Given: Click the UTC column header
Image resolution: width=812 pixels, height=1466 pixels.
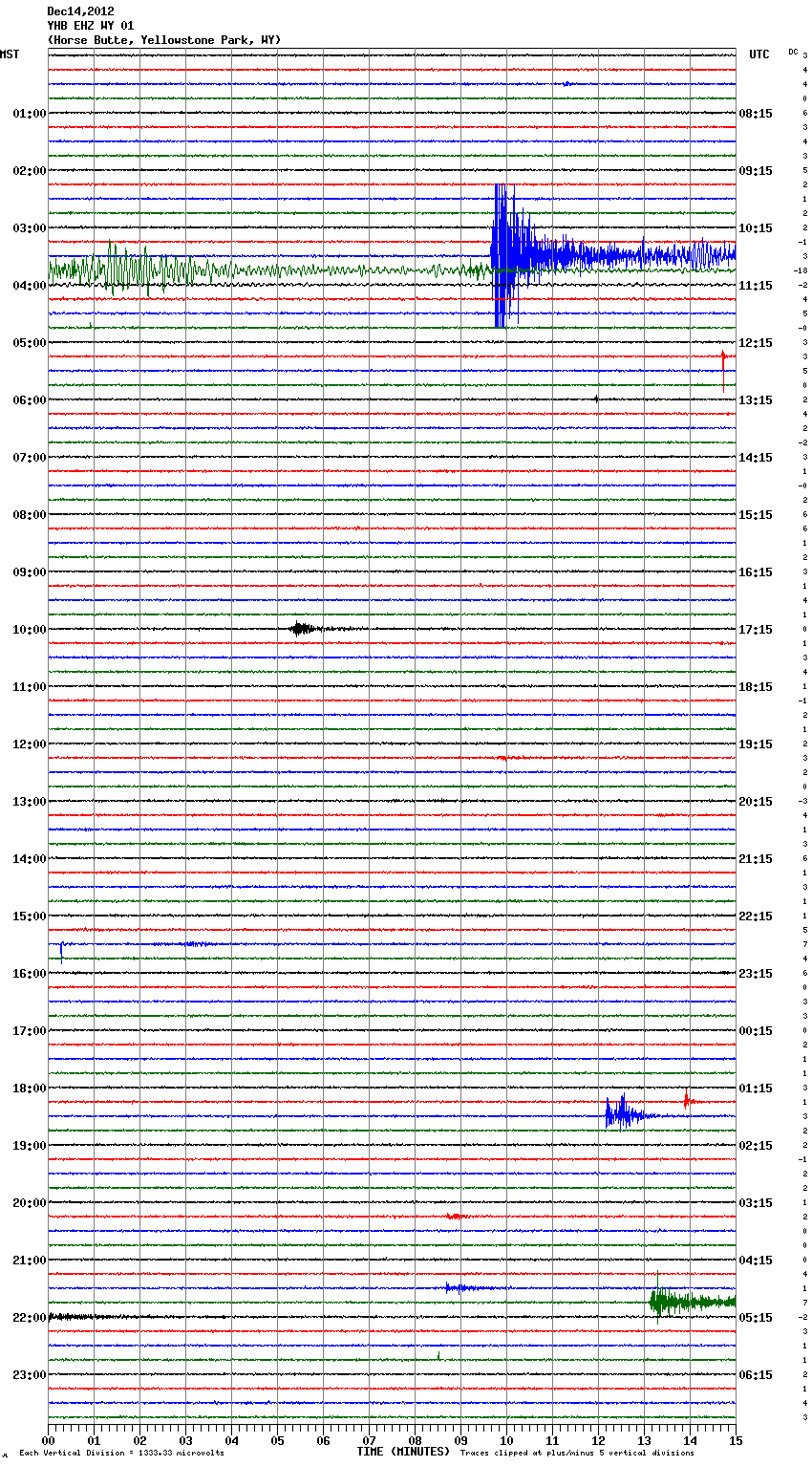Looking at the screenshot, I should click(759, 54).
